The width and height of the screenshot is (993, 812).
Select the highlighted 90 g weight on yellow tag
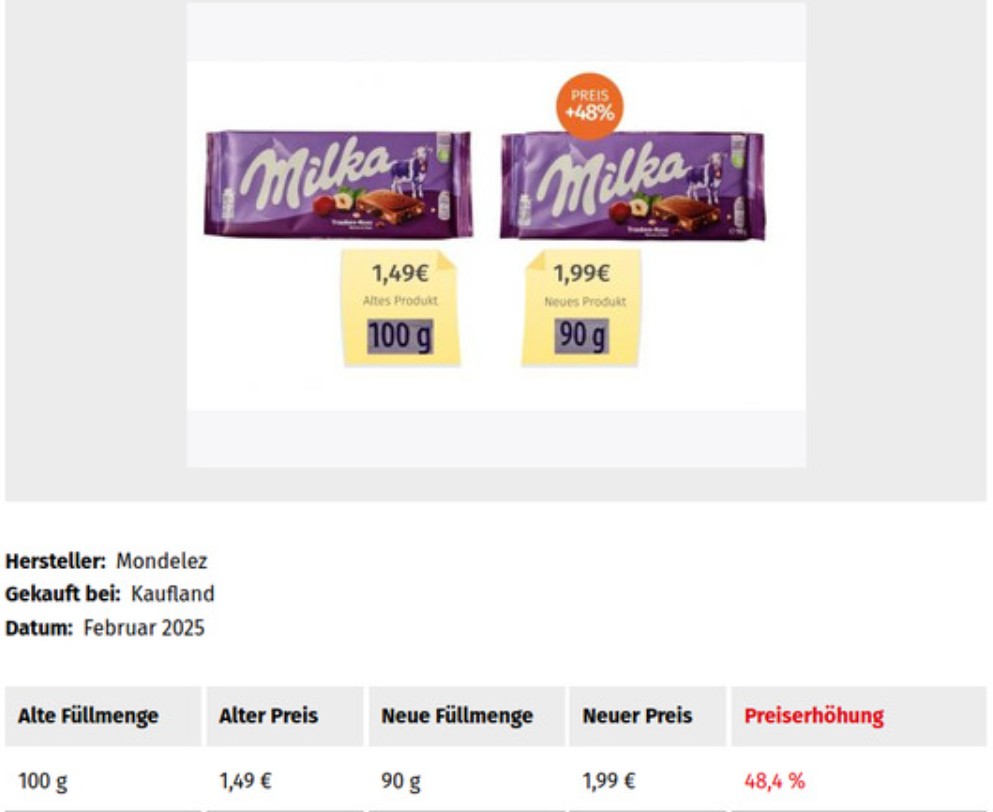pos(581,337)
